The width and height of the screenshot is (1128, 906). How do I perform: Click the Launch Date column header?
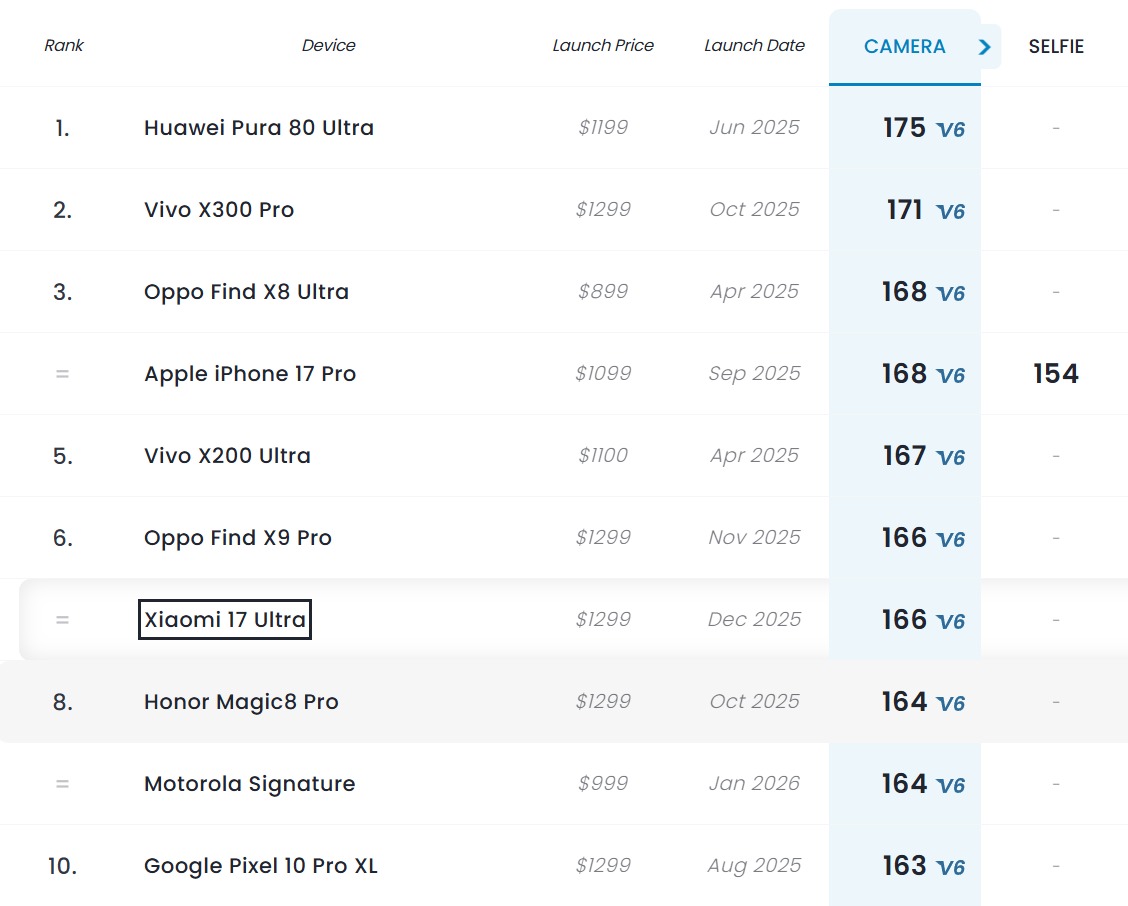(x=754, y=46)
